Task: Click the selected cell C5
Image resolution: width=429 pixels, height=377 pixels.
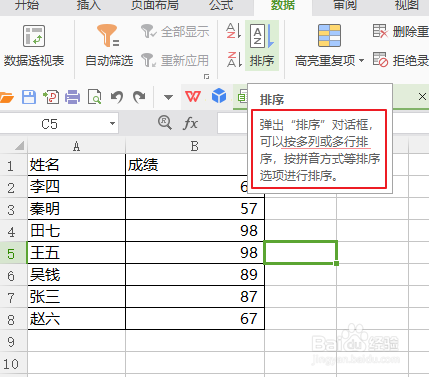Action: click(301, 253)
